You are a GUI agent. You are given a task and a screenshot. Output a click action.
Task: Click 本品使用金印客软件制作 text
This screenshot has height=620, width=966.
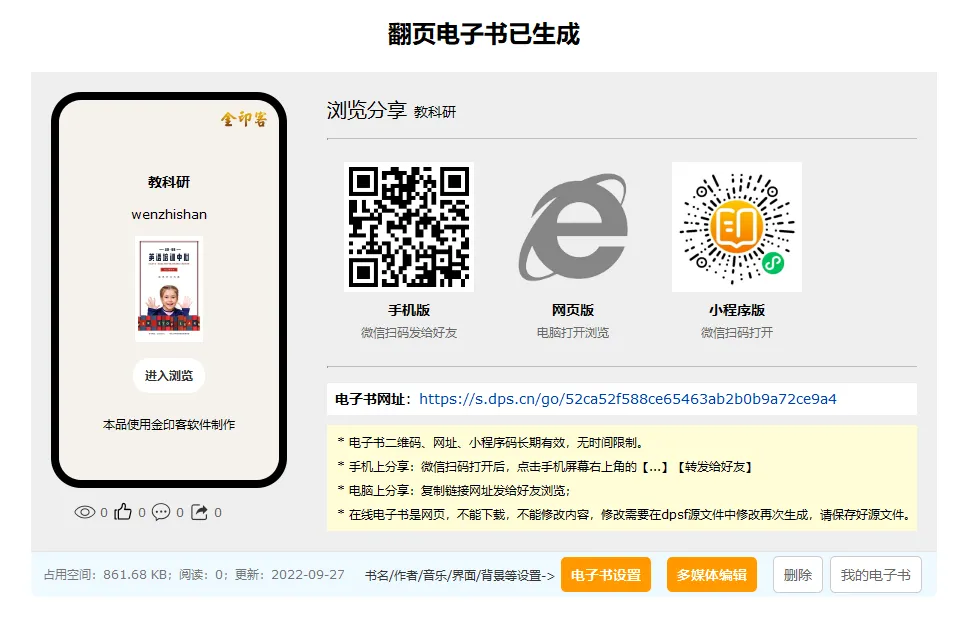point(169,425)
